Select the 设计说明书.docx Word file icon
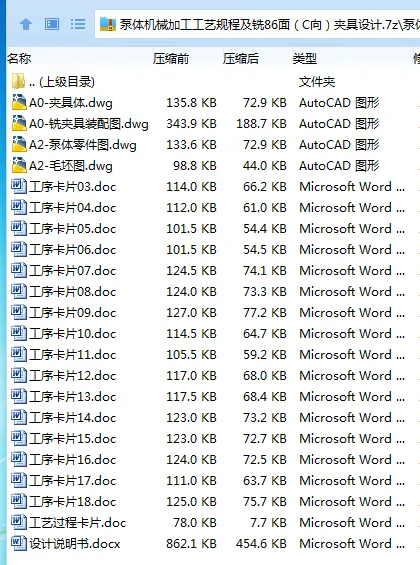Viewport: 420px width, 565px height. [19, 543]
